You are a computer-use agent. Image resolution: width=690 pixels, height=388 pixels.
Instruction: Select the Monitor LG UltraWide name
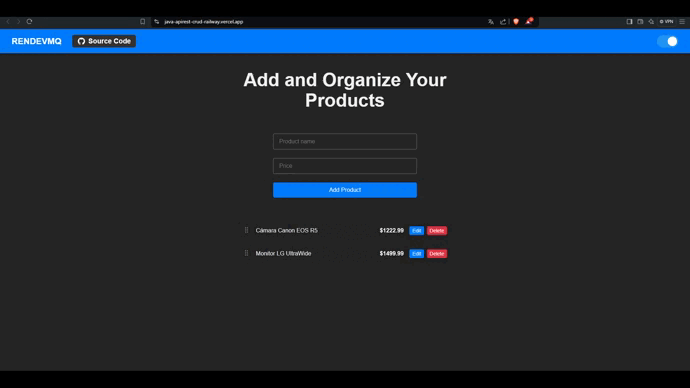(283, 253)
